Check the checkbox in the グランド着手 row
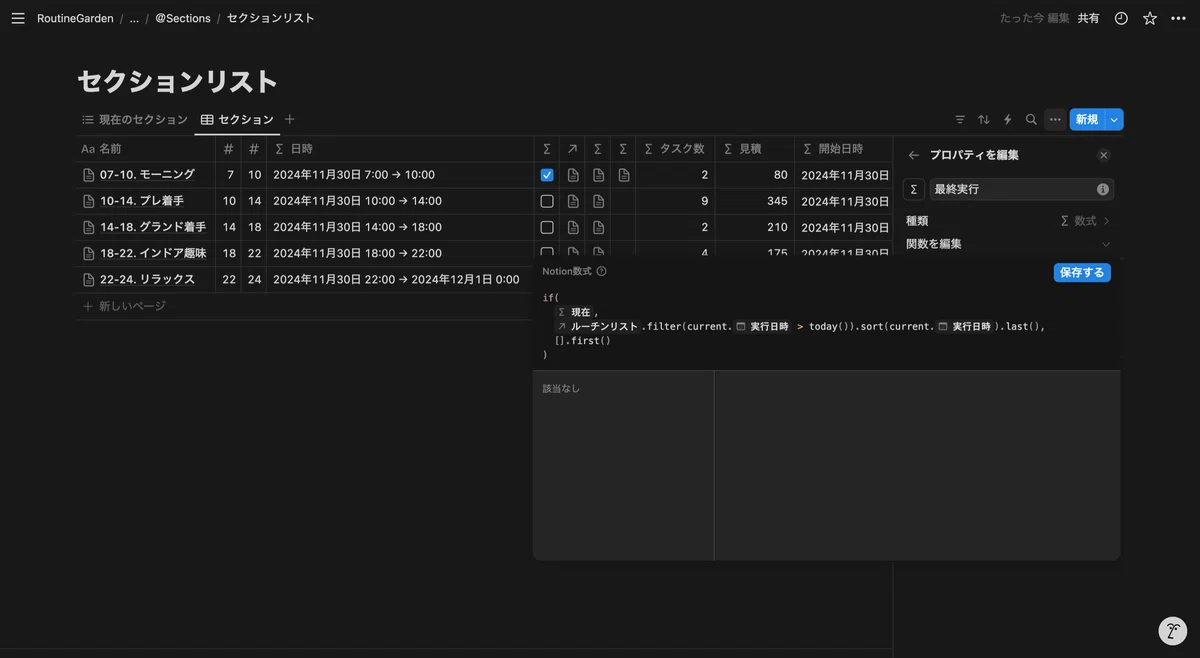This screenshot has height=658, width=1200. (x=547, y=227)
